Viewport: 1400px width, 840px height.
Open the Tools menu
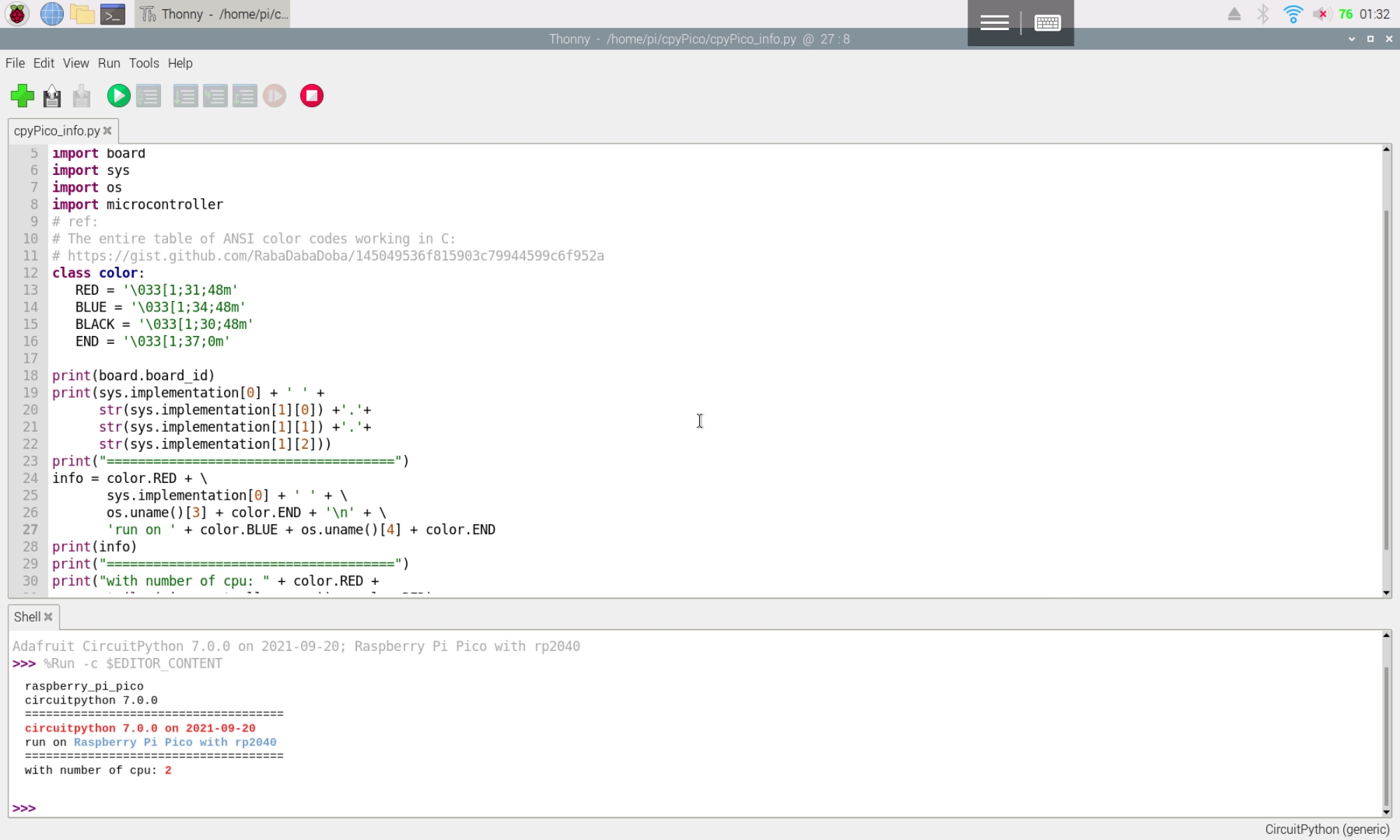(x=143, y=63)
